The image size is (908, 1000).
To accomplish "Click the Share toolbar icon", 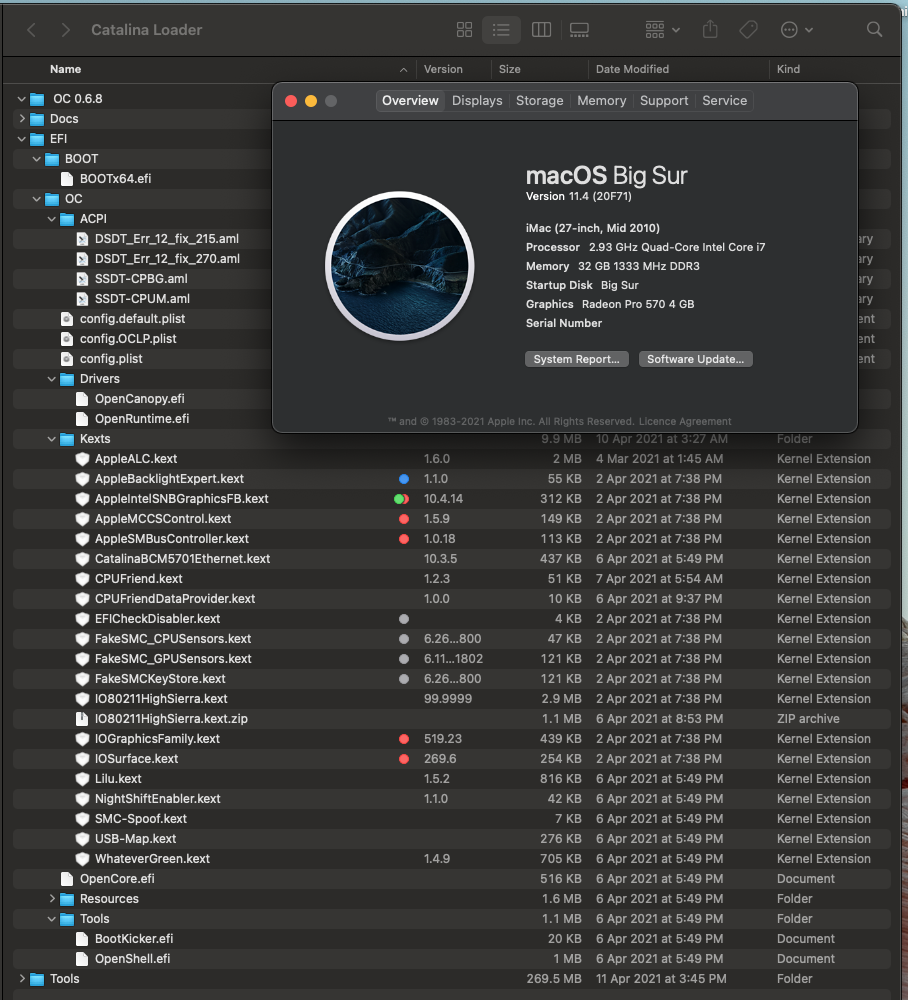I will click(x=710, y=30).
